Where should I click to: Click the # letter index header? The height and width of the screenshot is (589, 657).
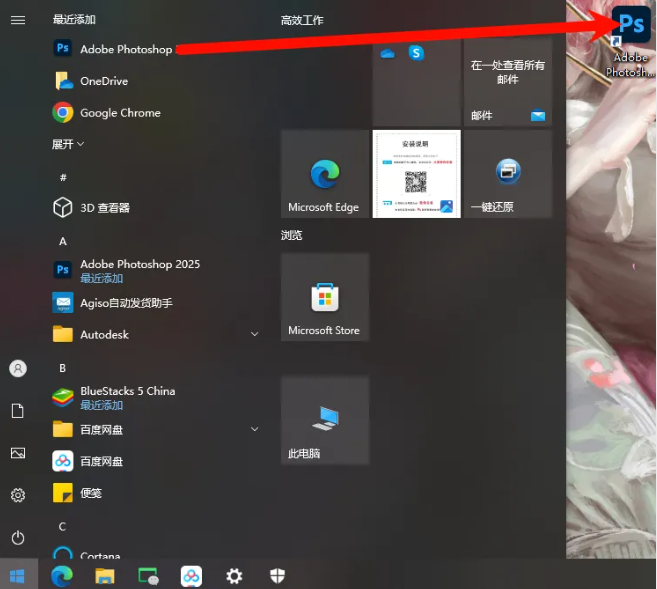[x=63, y=178]
